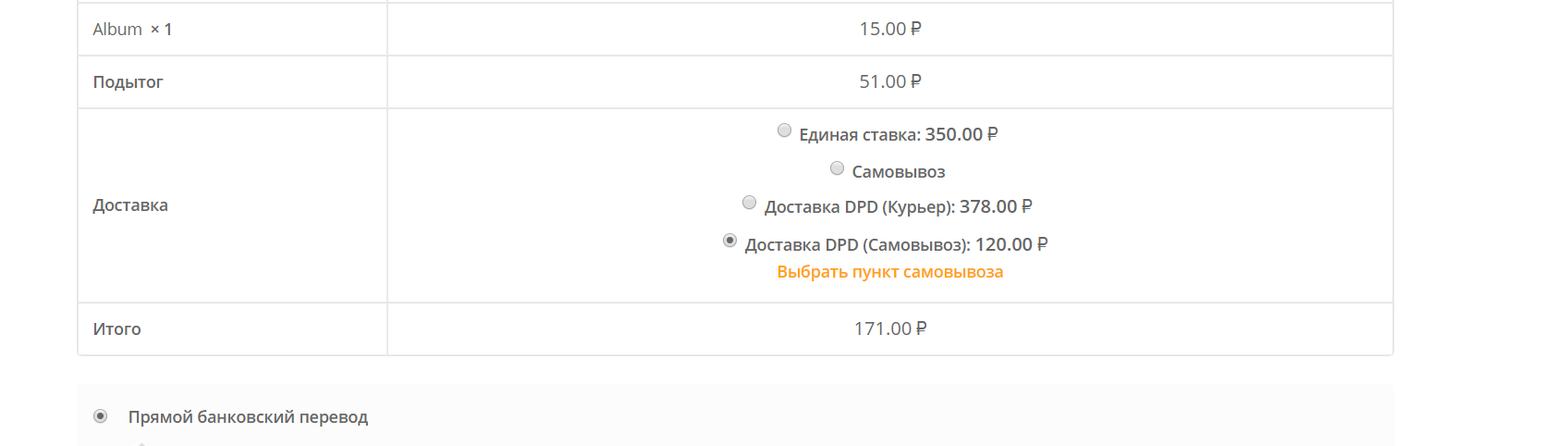Click the Доставка DPD (Самовывоз): 120.00 ₽ label
The image size is (1568, 446).
click(896, 244)
